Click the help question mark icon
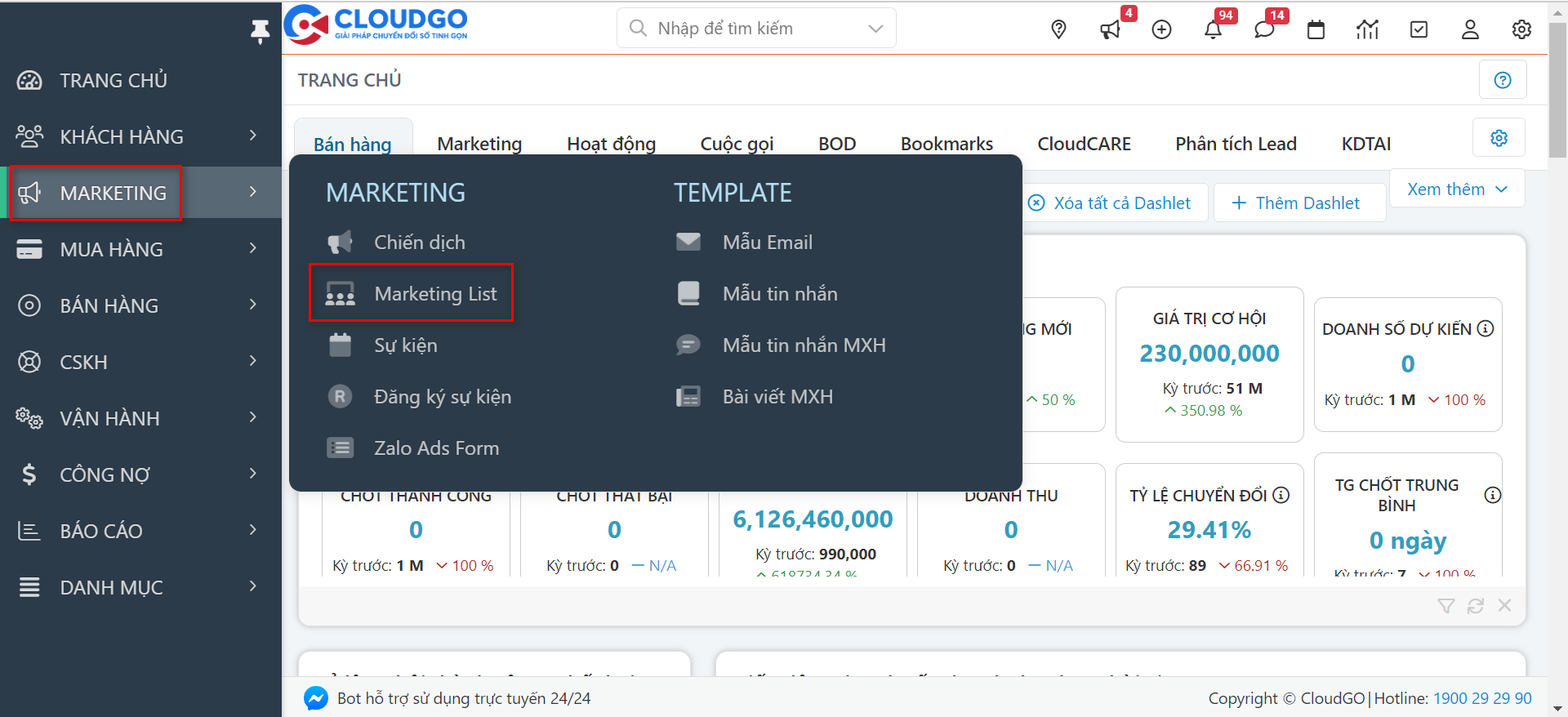The image size is (1568, 717). pyautogui.click(x=1503, y=80)
